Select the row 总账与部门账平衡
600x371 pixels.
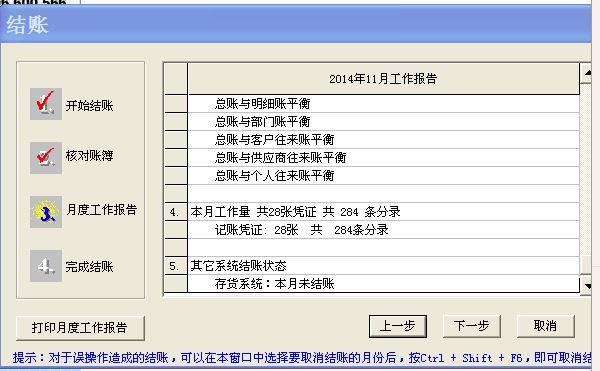click(383, 122)
